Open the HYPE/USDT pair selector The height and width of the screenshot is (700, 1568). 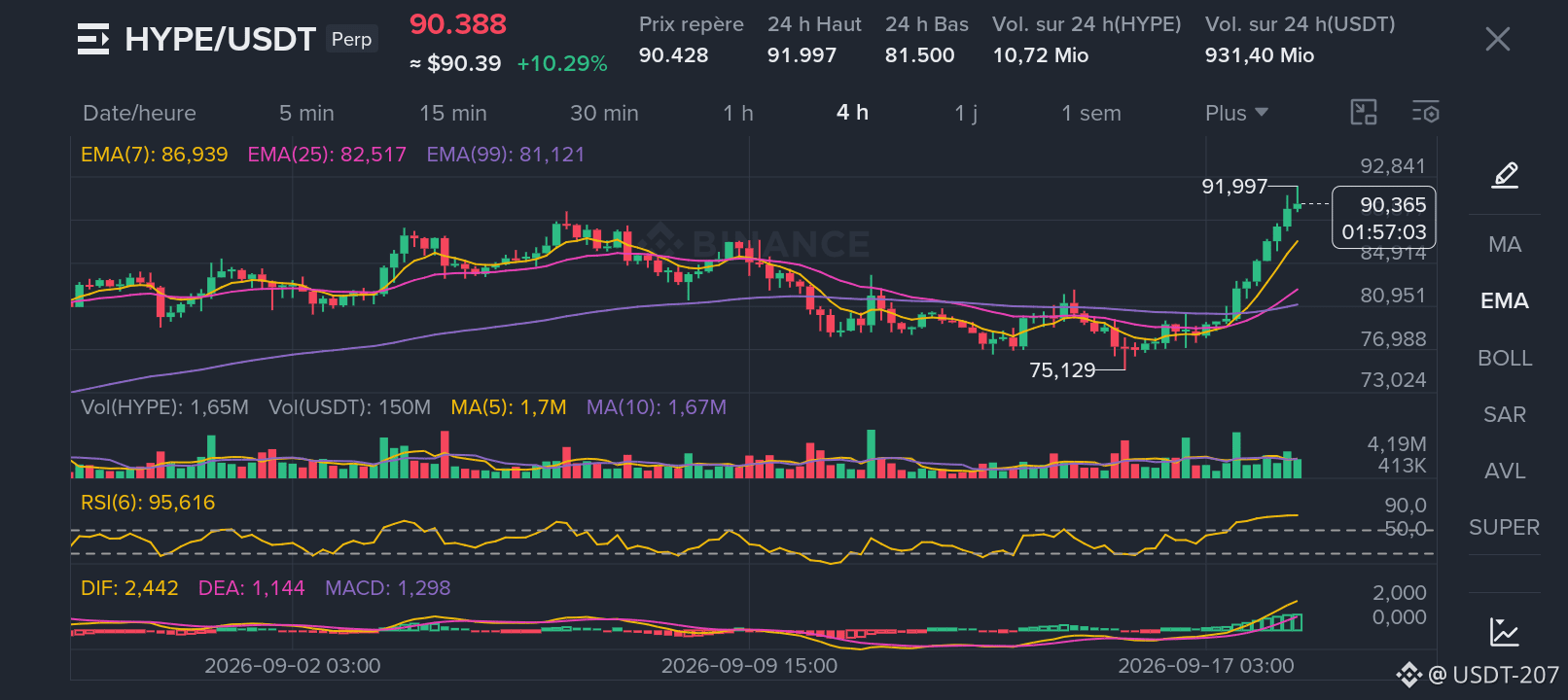(x=221, y=39)
